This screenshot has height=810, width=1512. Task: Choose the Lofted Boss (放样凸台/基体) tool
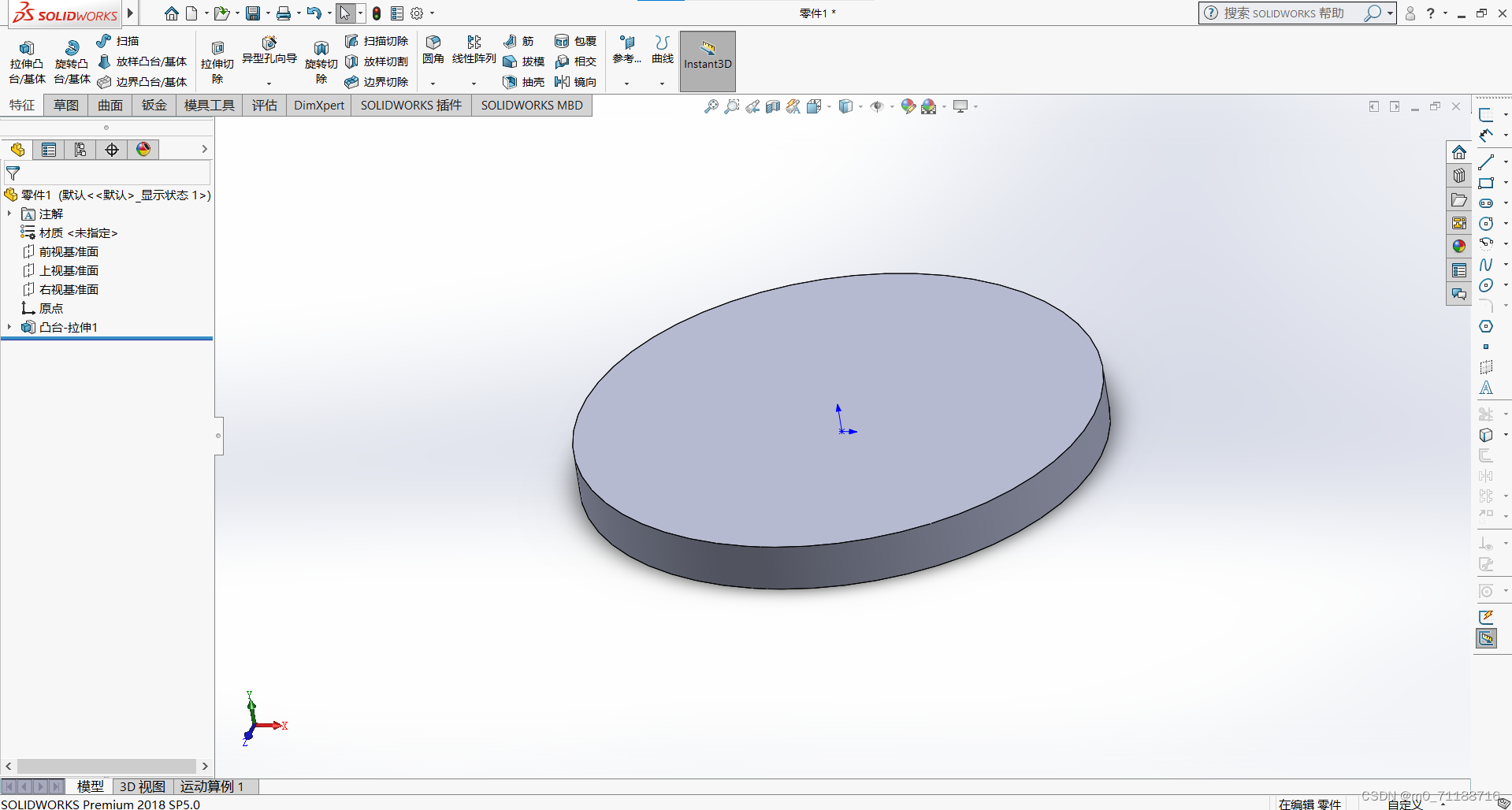(x=142, y=61)
